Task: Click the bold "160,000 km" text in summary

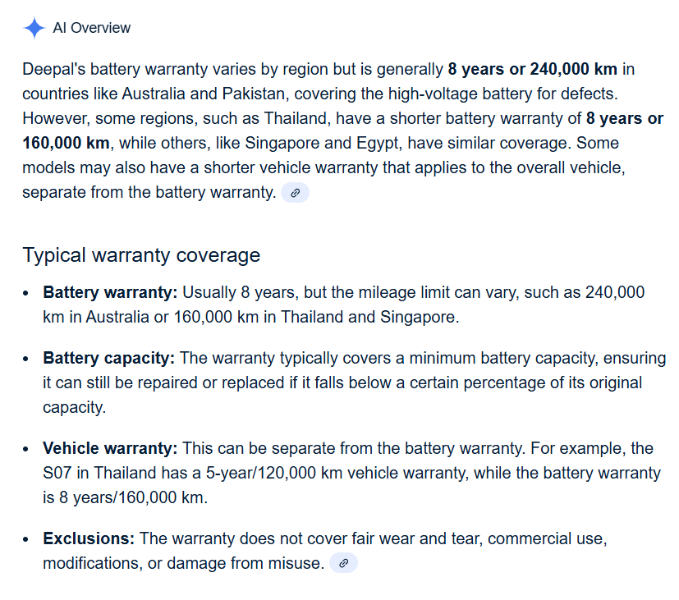Action: (65, 142)
